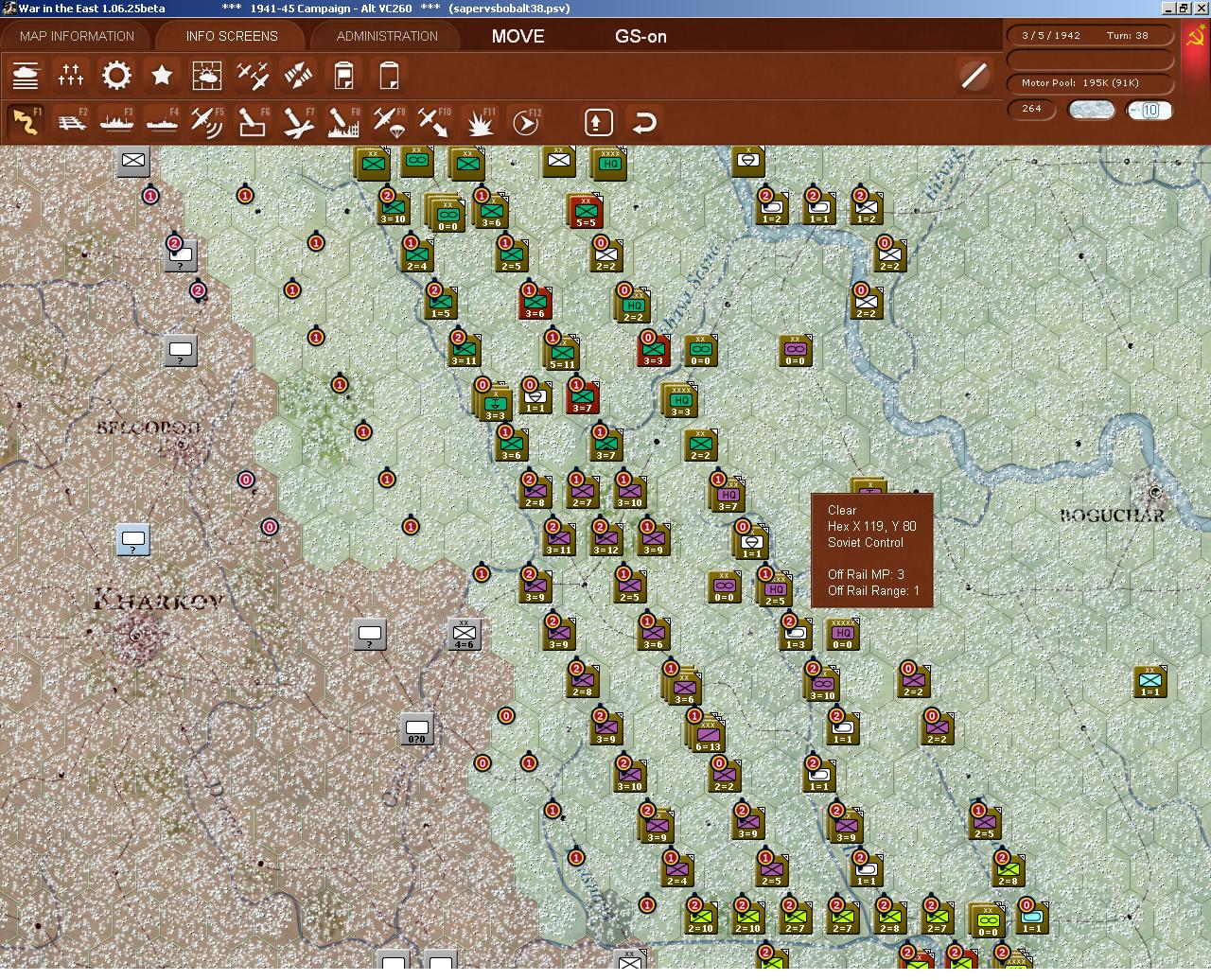Select the green 5=11 unit counter
The image size is (1211, 980).
click(562, 352)
